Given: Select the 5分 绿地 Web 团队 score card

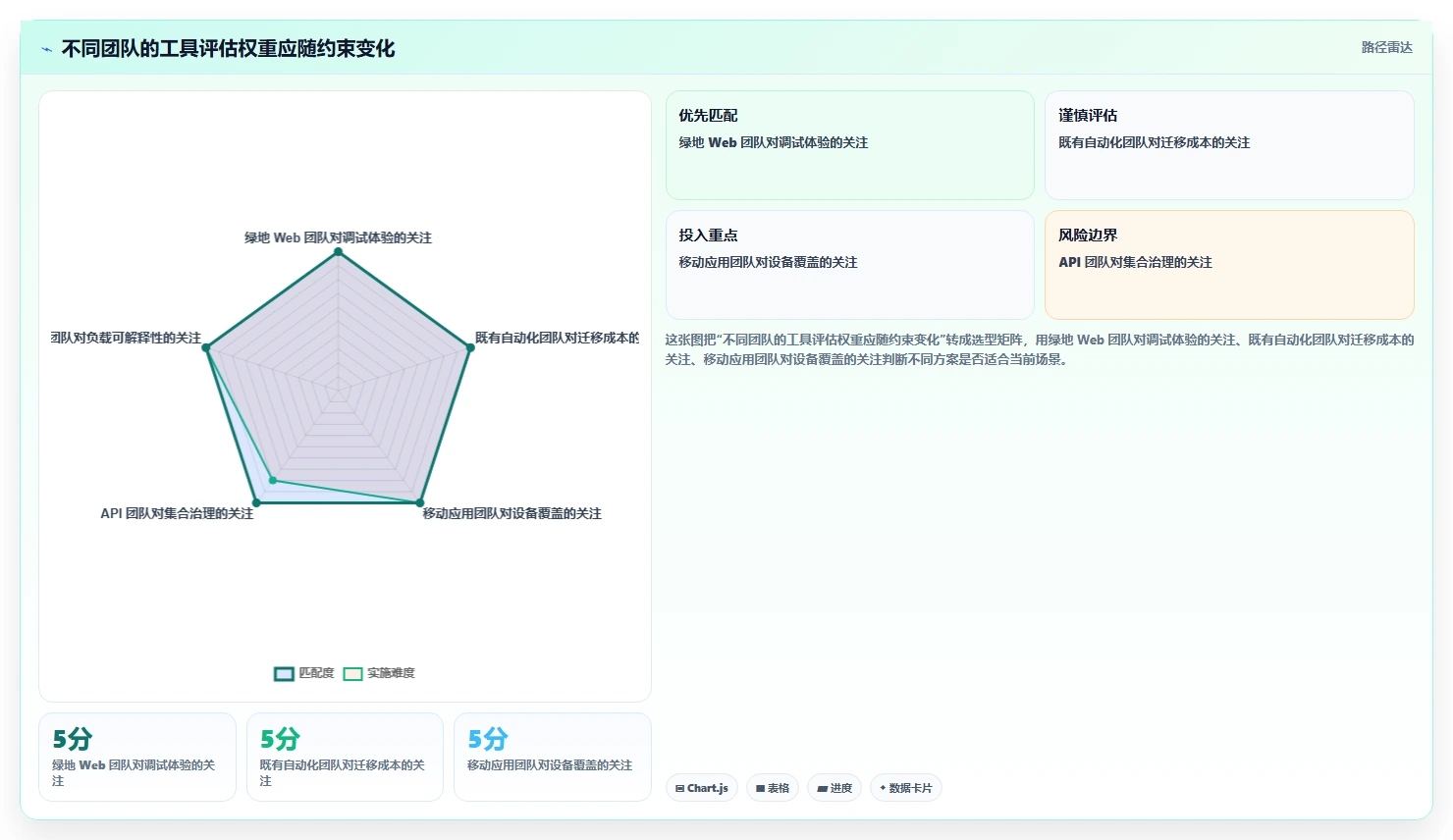Looking at the screenshot, I should point(137,757).
